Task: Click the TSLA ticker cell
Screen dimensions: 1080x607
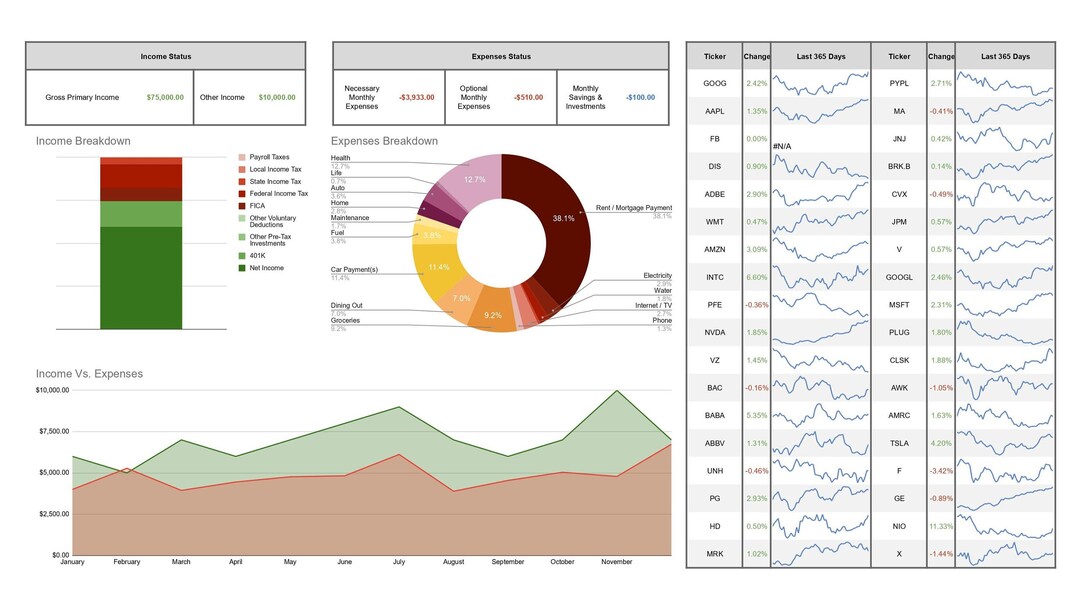Action: (899, 443)
